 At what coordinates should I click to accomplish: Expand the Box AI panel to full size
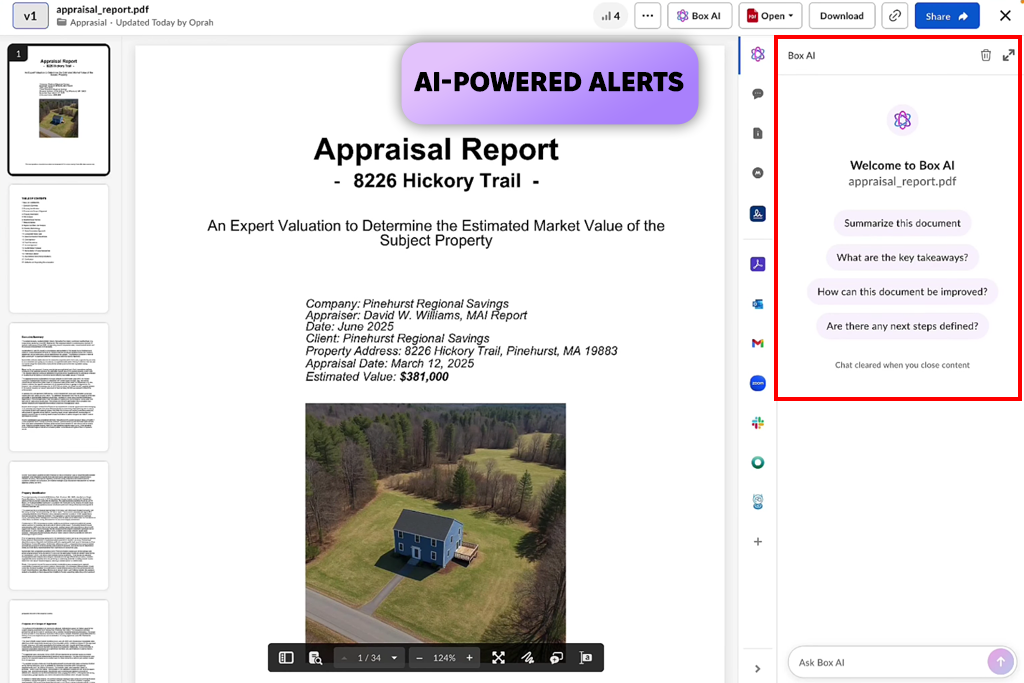pyautogui.click(x=1008, y=56)
